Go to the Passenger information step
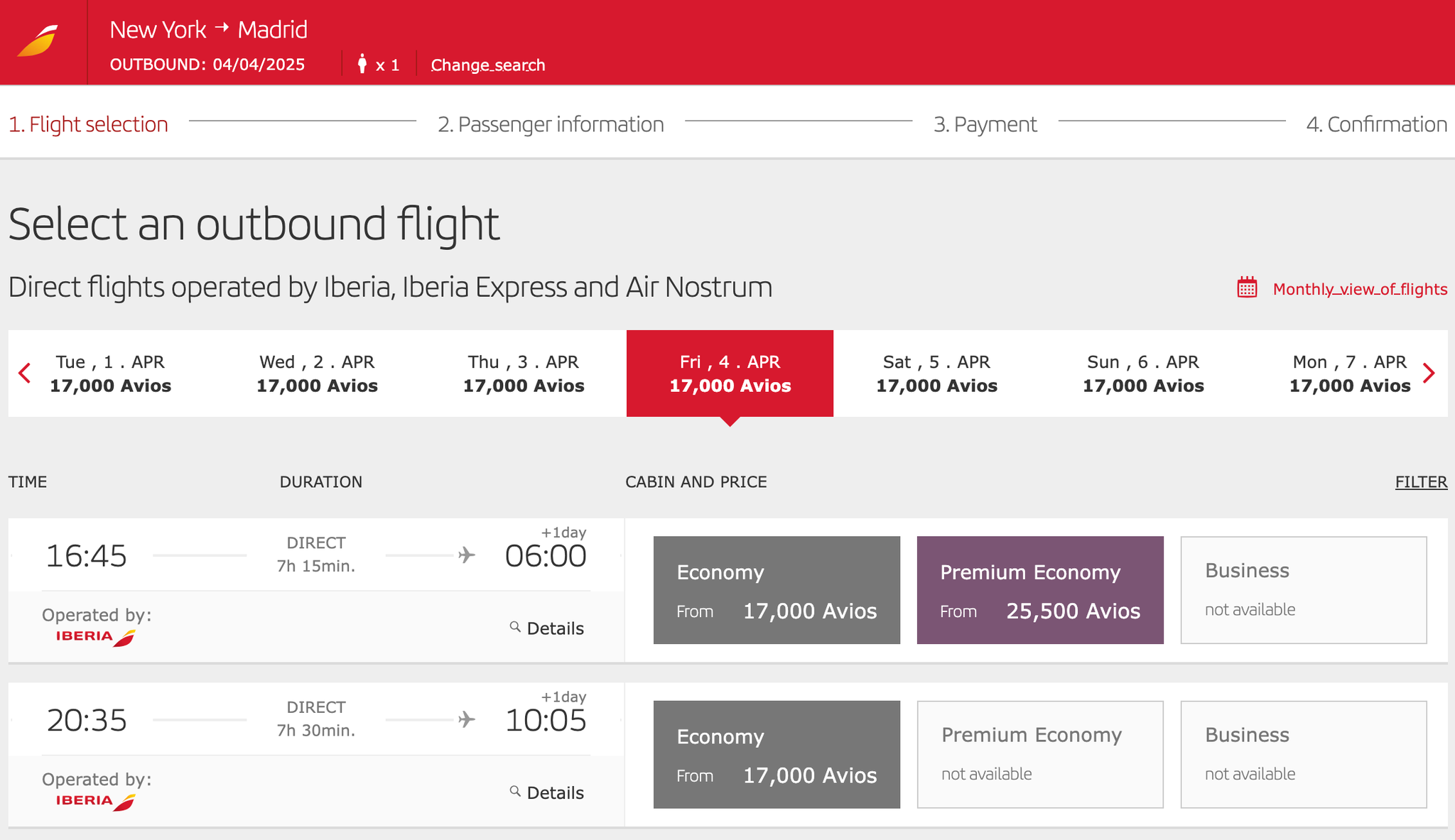Viewport: 1455px width, 840px height. click(x=551, y=124)
